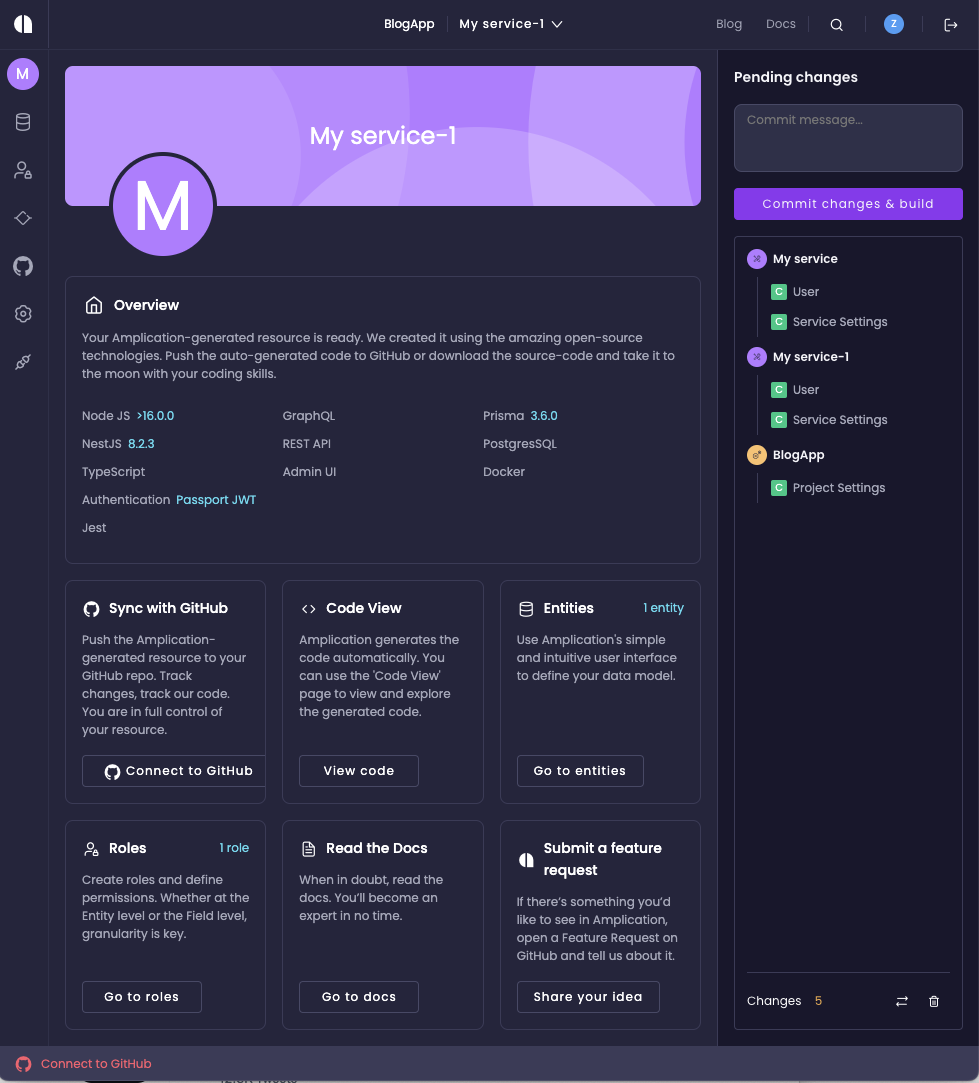
Task: Click the Read the Docs card title
Action: click(377, 848)
